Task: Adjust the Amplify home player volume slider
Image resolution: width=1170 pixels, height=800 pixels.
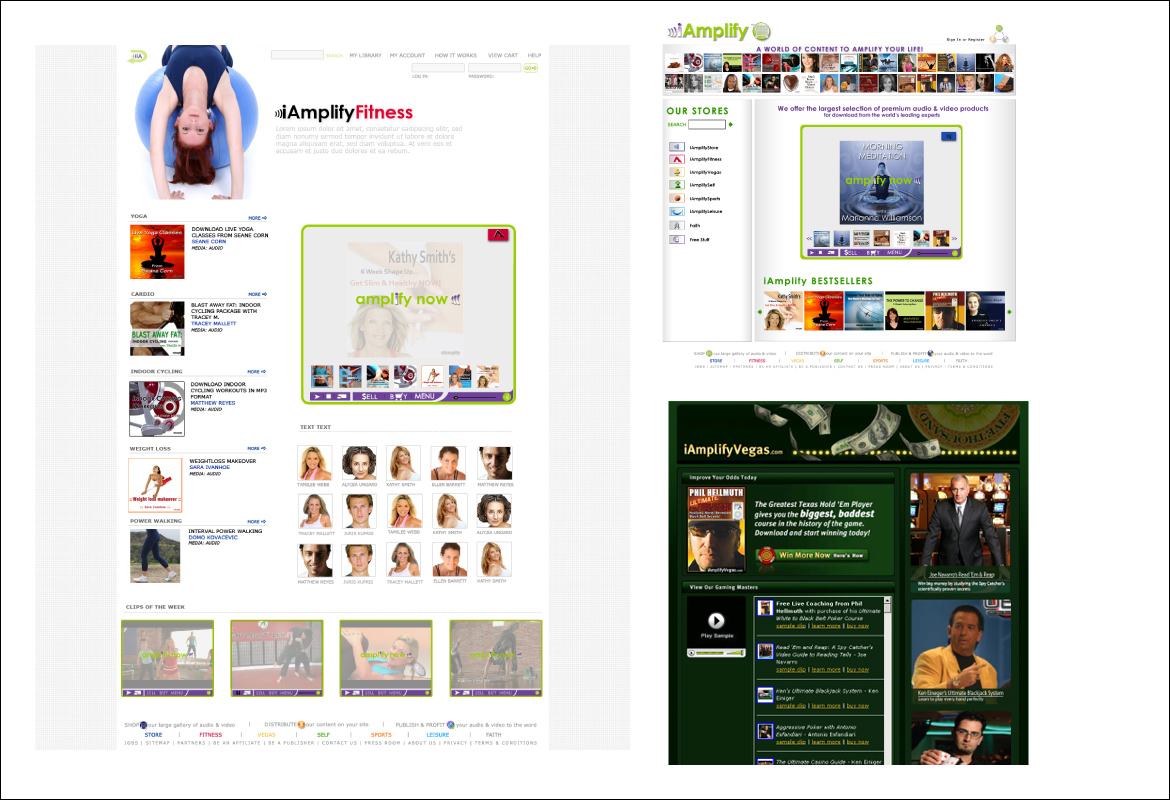Action: [x=933, y=254]
